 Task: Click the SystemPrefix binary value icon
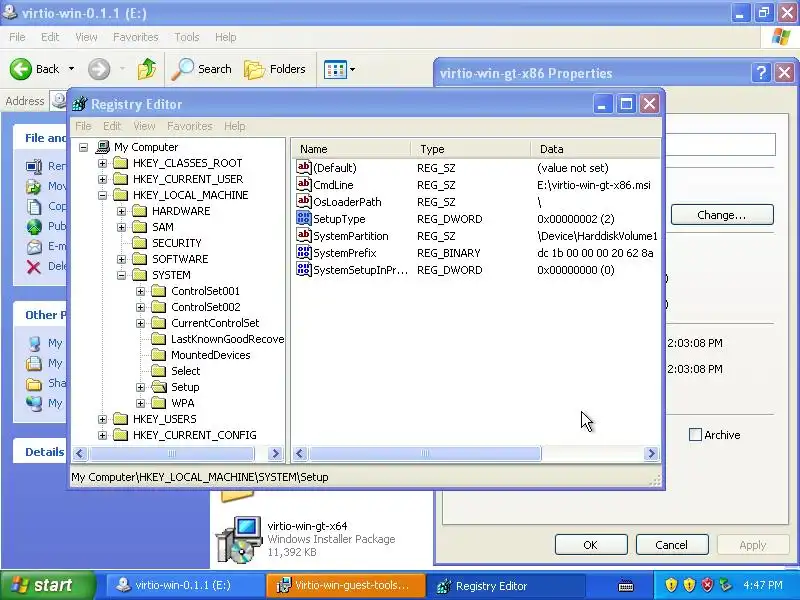(304, 253)
